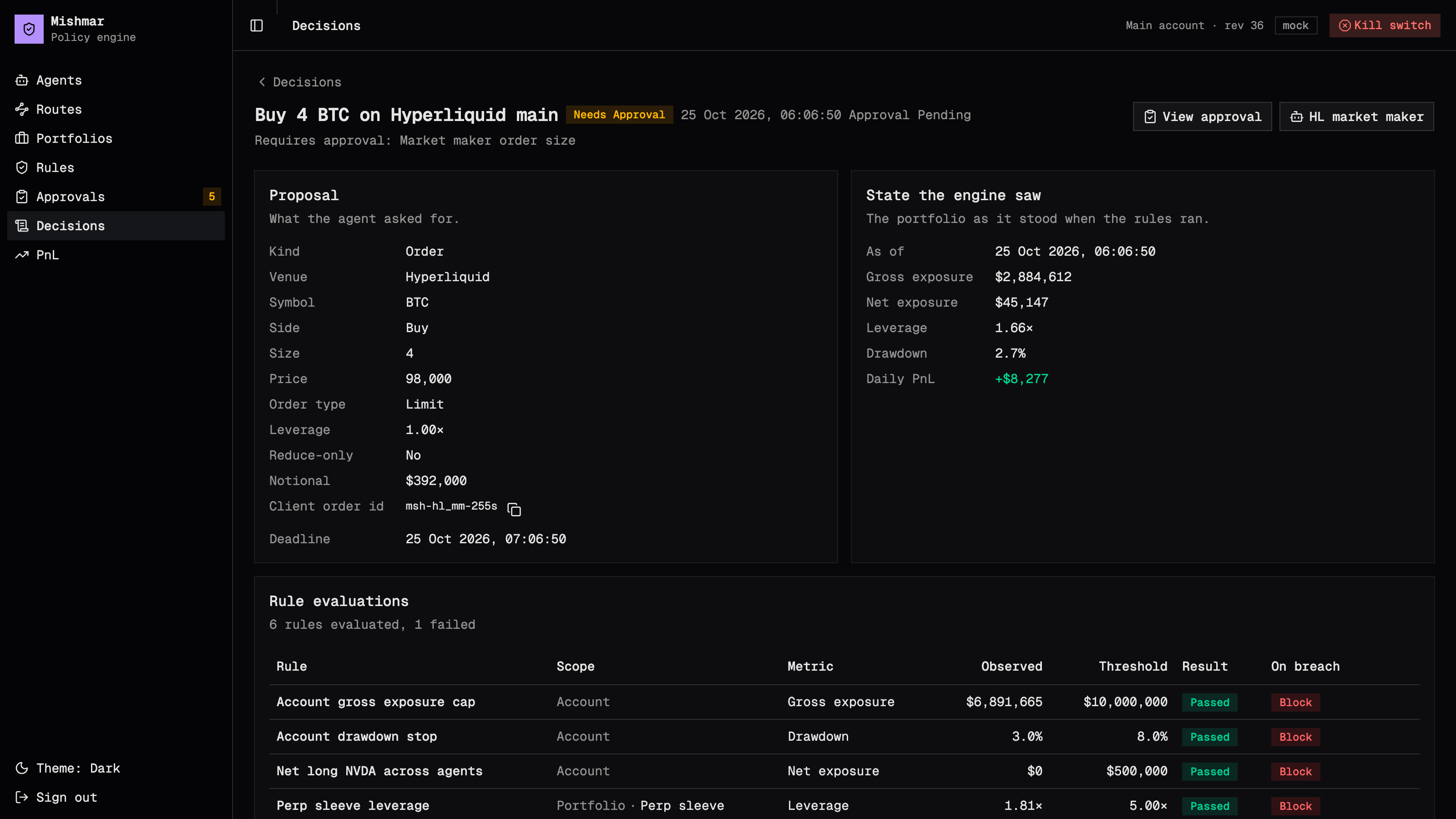Screen dimensions: 1456x819
Task: Click the Approvals clipboard icon
Action: pos(21,197)
